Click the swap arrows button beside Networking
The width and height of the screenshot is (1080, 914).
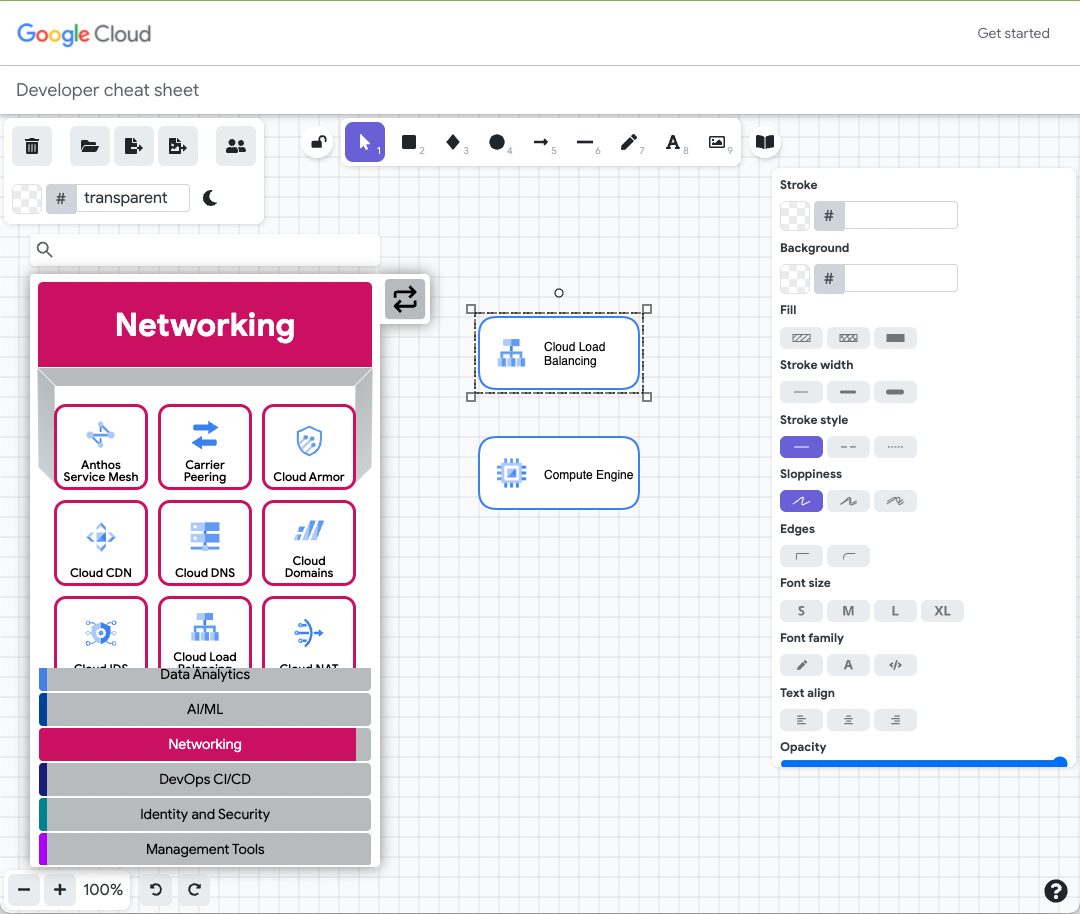[405, 299]
